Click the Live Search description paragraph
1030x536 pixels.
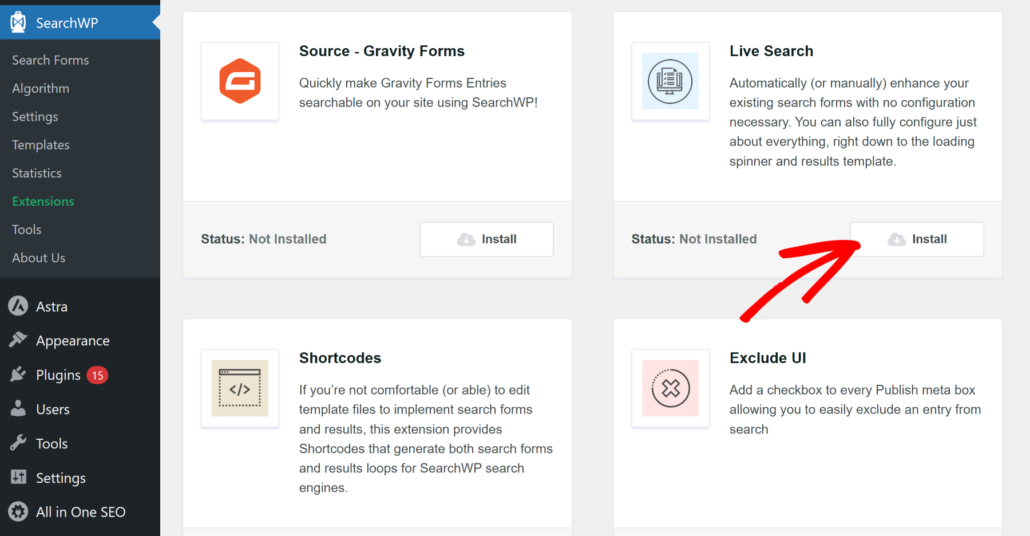pos(853,122)
